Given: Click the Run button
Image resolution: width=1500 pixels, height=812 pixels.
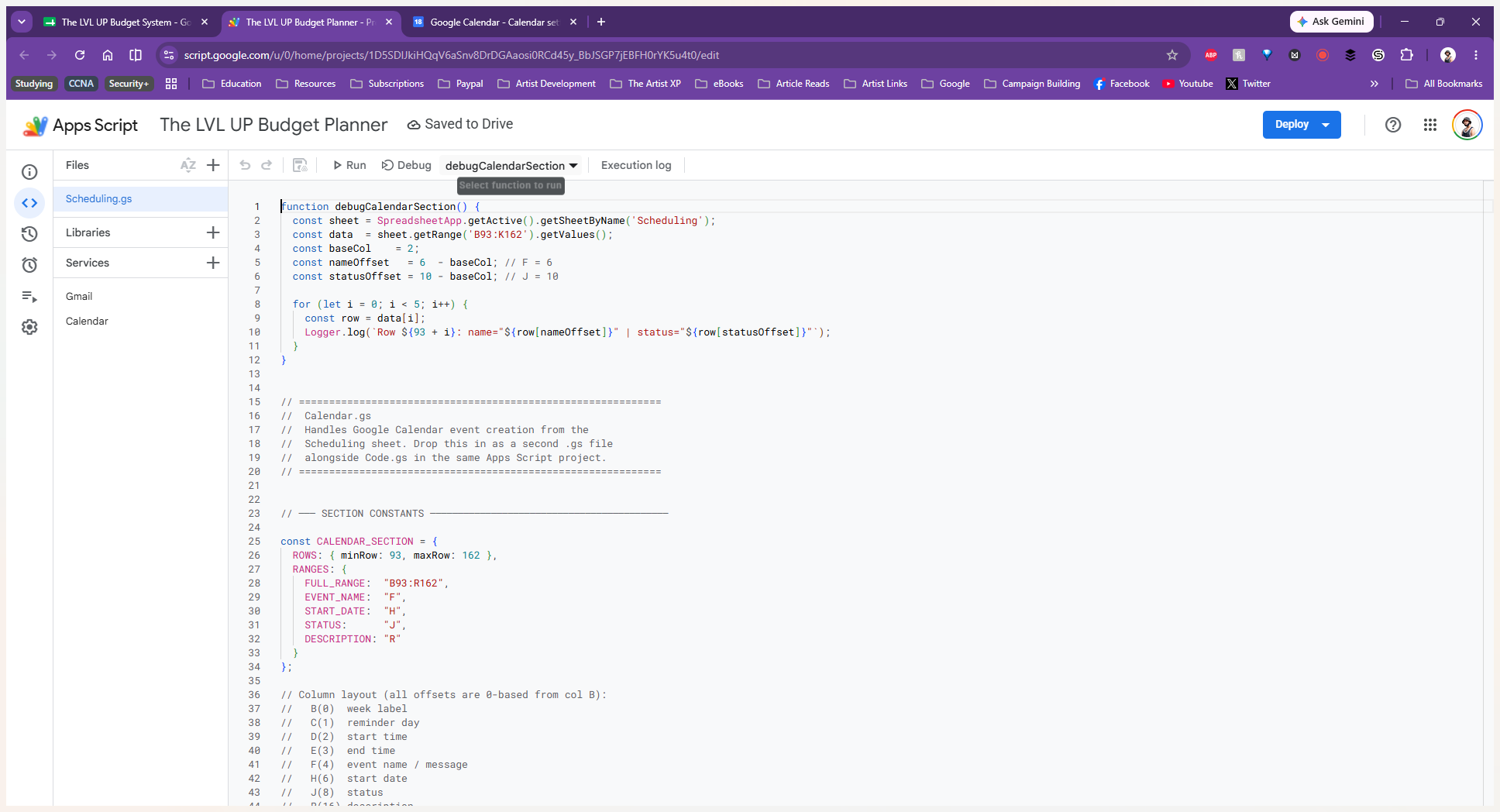Looking at the screenshot, I should (x=349, y=165).
